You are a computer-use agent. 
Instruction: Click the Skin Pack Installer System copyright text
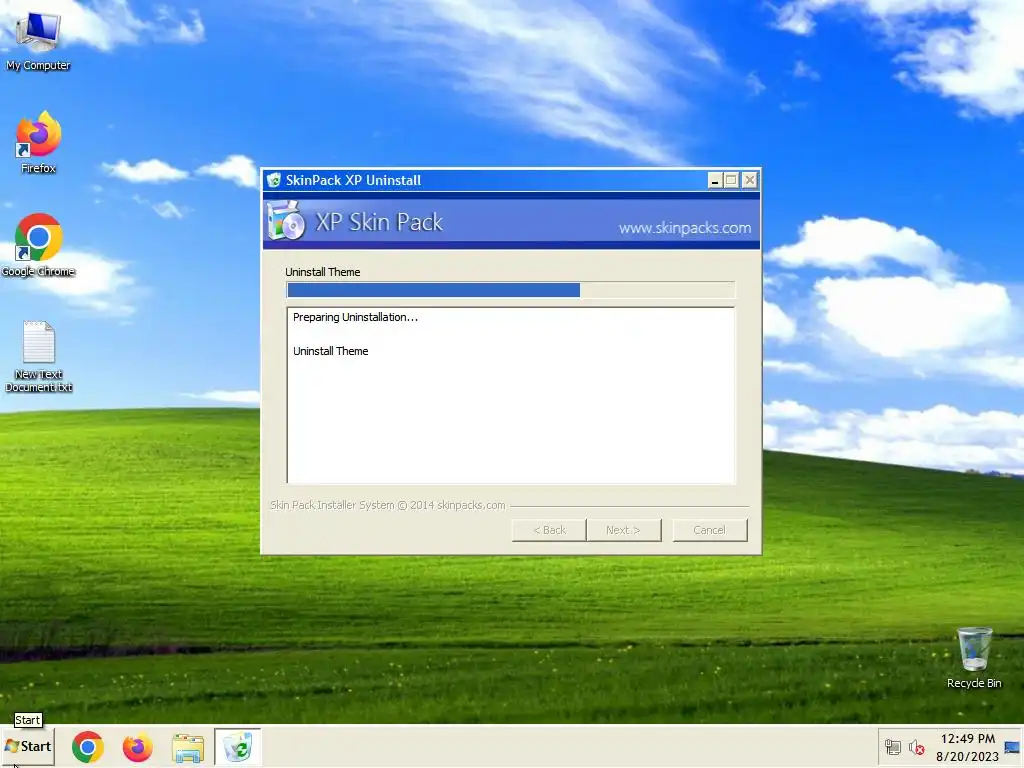pyautogui.click(x=388, y=505)
